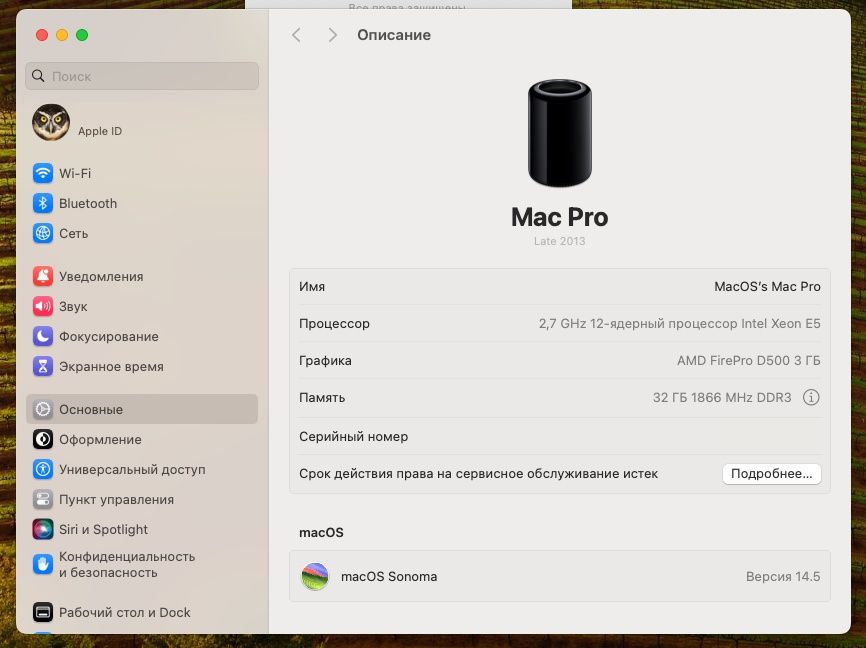Open Уведомления bell icon
866x648 pixels.
43,276
